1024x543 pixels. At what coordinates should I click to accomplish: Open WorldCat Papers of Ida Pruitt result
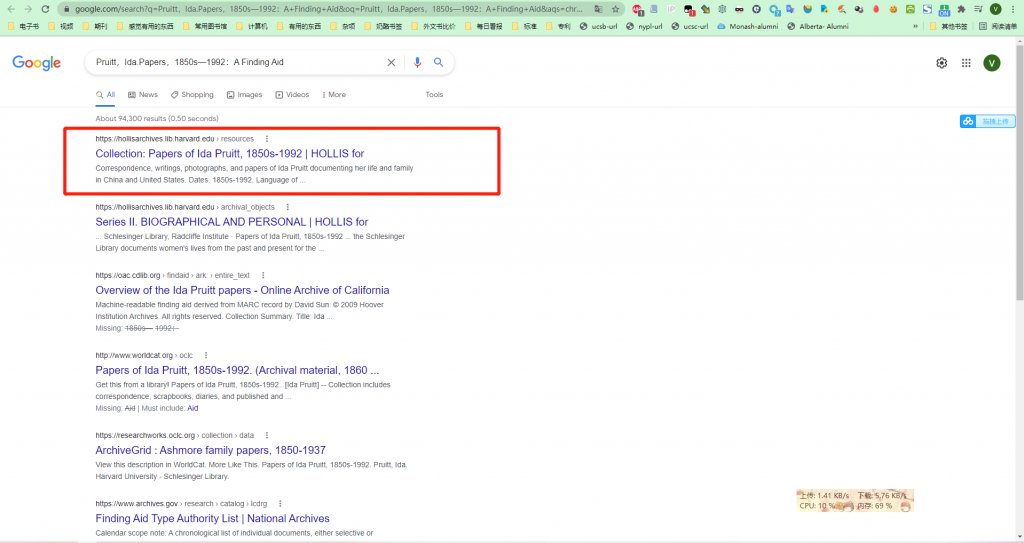click(x=237, y=370)
